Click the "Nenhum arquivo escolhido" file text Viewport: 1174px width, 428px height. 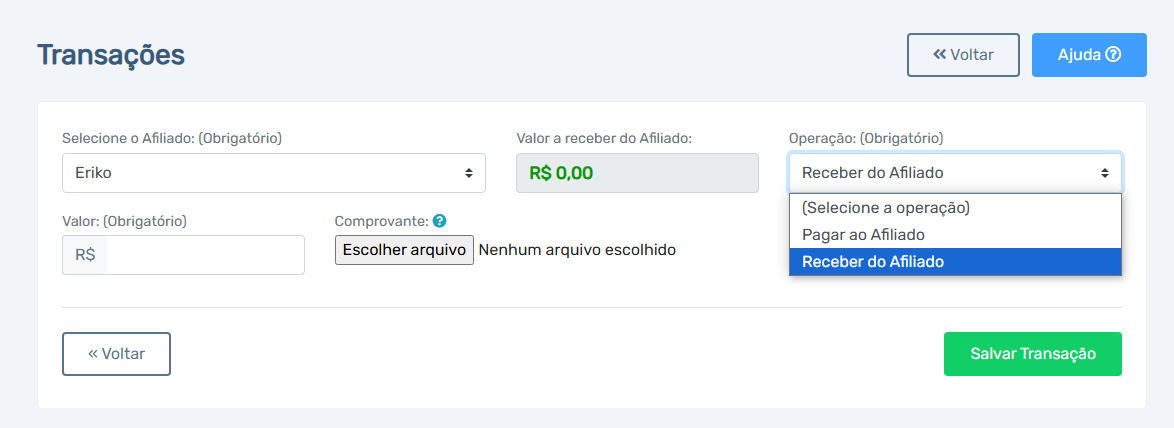pos(577,250)
